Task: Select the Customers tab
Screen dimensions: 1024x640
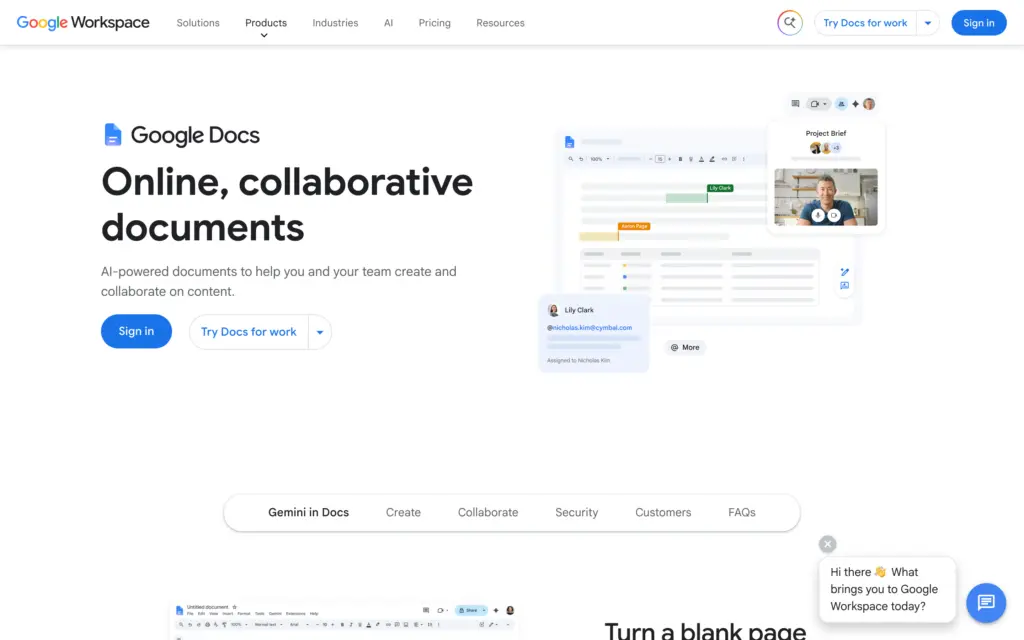Action: pos(663,513)
